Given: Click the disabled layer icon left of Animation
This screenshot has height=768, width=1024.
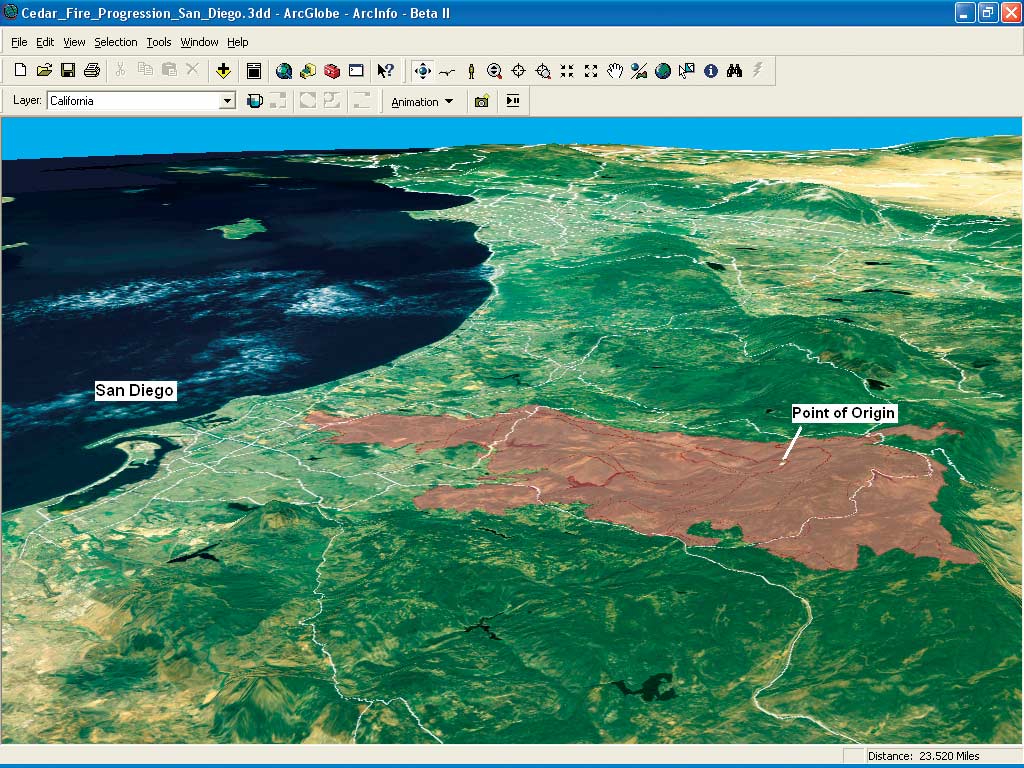Looking at the screenshot, I should (x=362, y=101).
